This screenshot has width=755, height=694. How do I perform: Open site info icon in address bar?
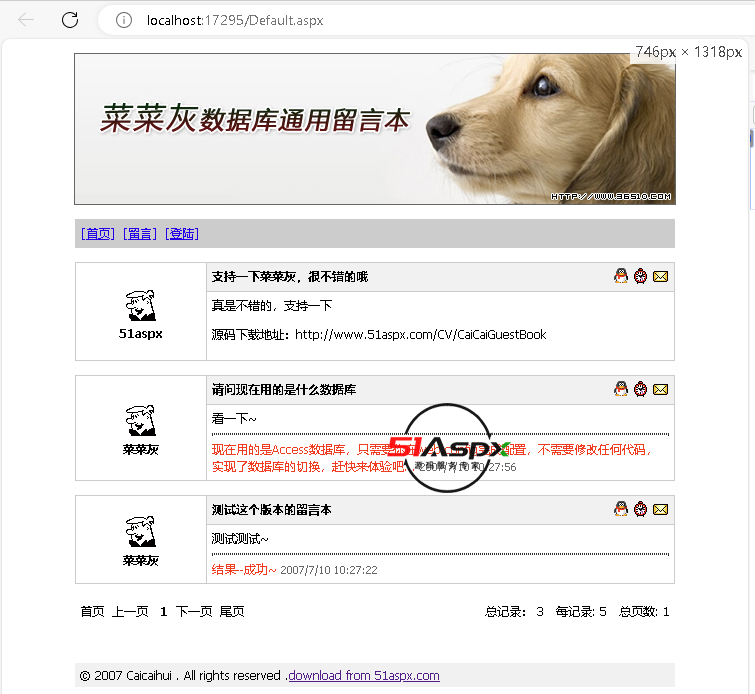click(124, 20)
